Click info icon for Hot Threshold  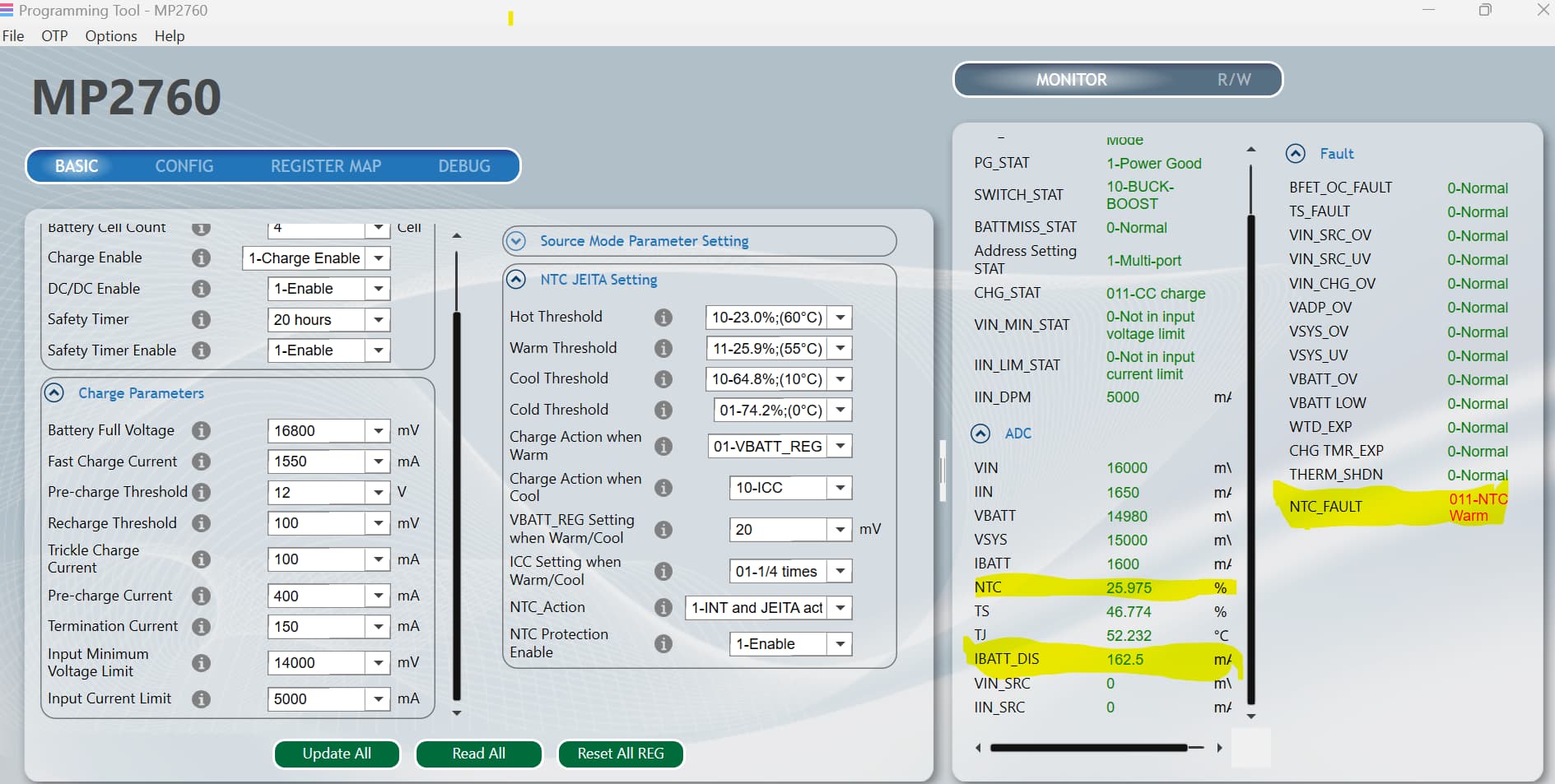[663, 318]
